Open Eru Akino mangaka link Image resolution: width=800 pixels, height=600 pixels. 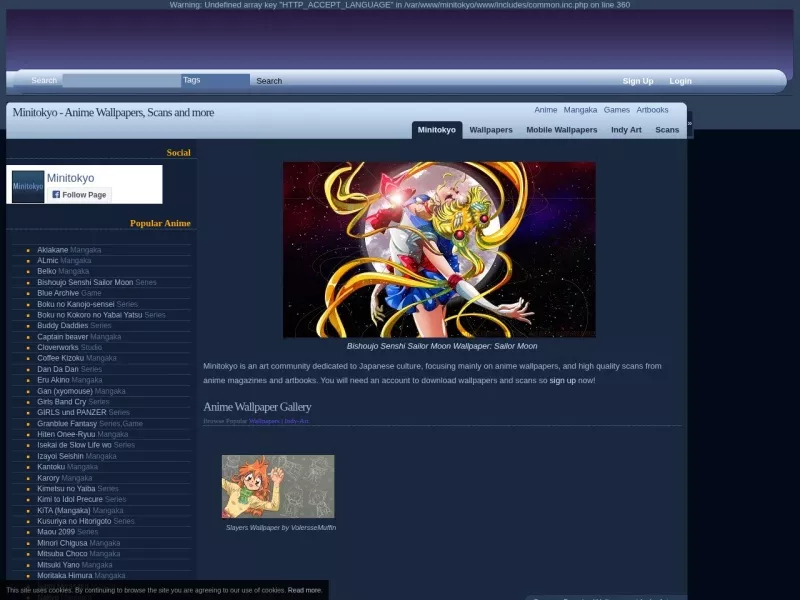(54, 380)
